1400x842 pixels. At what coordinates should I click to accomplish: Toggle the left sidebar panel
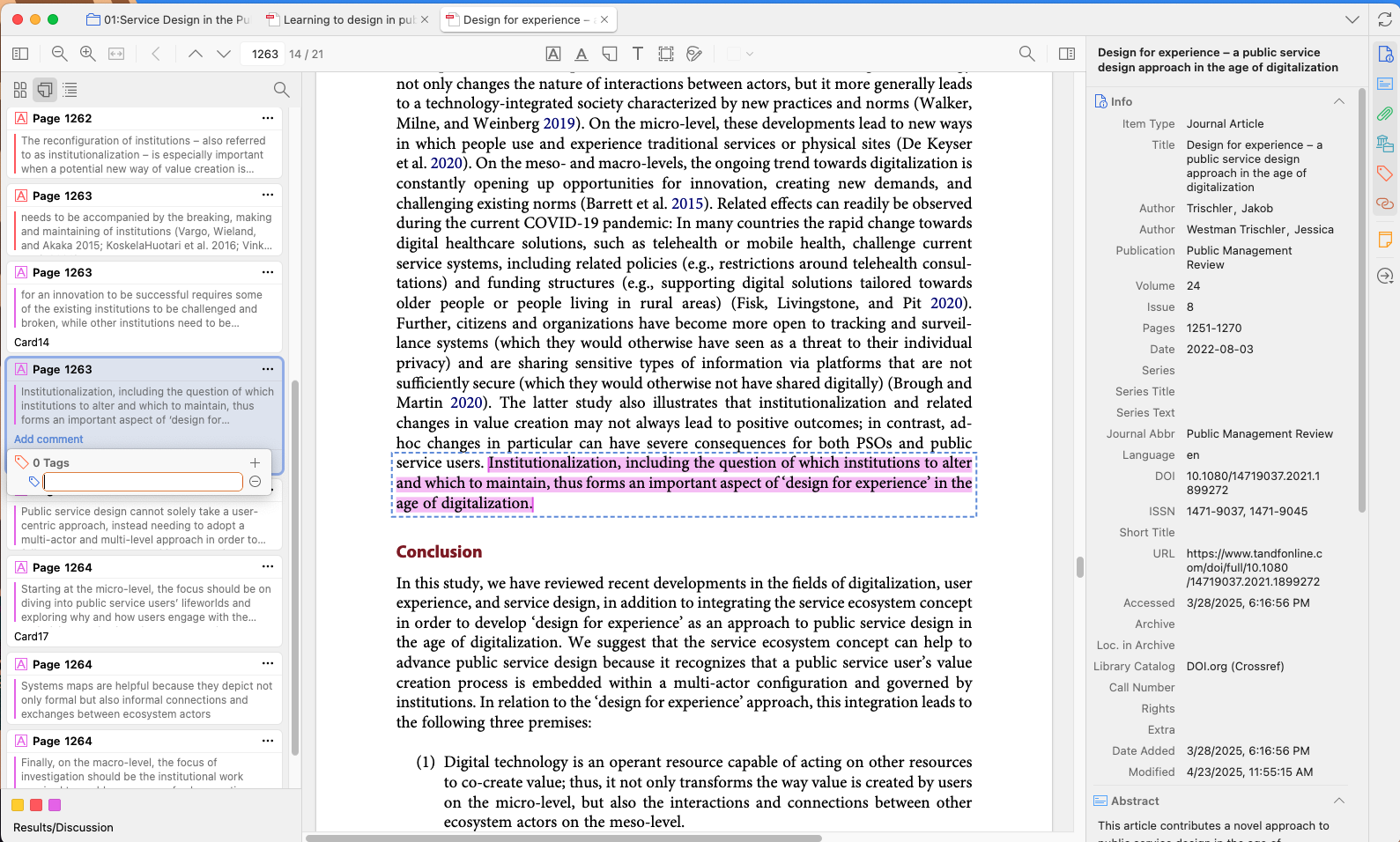(20, 54)
